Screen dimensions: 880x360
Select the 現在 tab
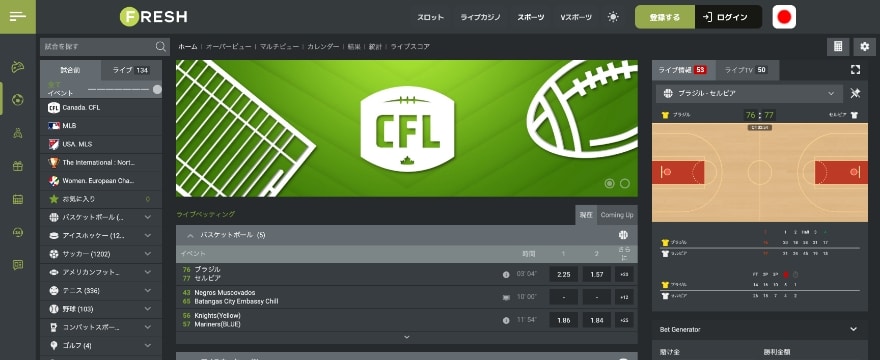coord(586,215)
